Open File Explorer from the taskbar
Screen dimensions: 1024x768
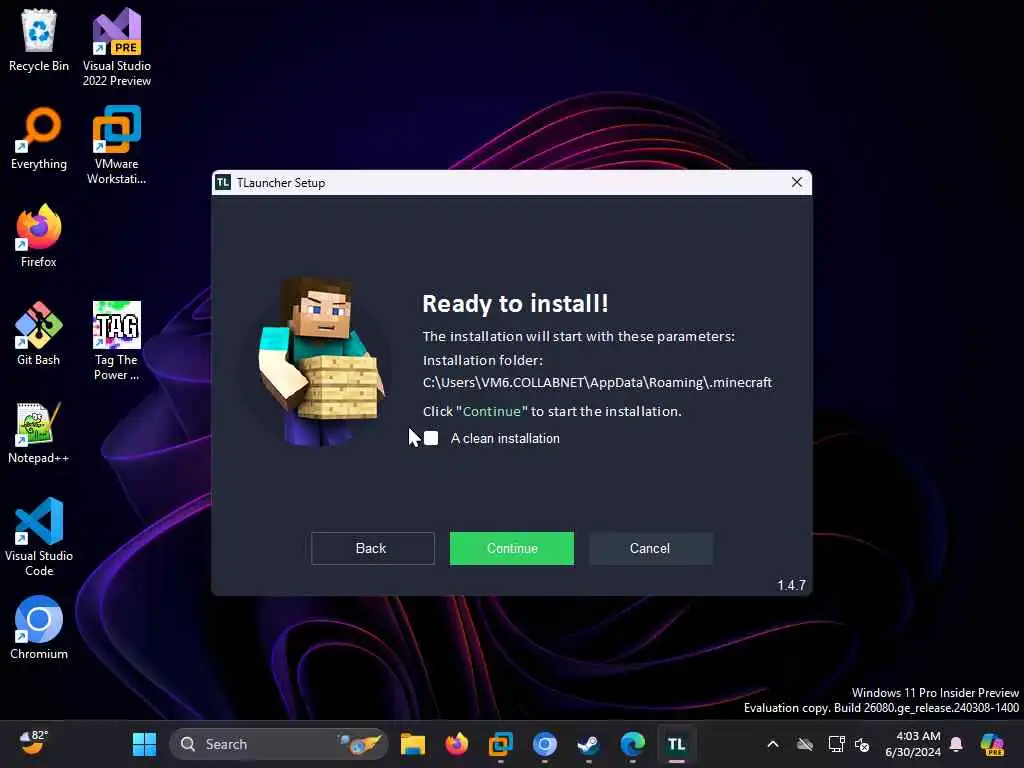click(413, 744)
